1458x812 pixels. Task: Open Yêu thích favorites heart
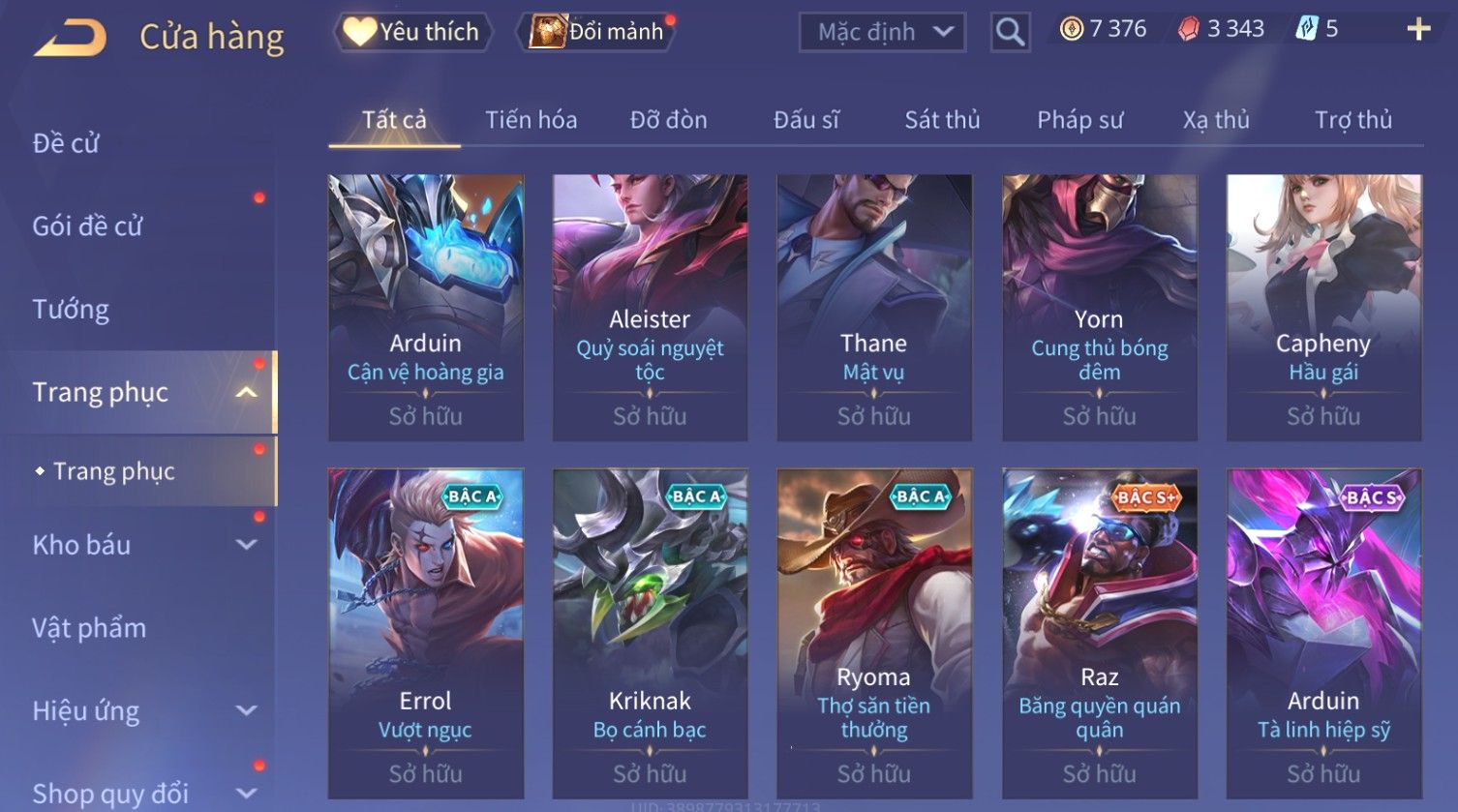tap(359, 32)
